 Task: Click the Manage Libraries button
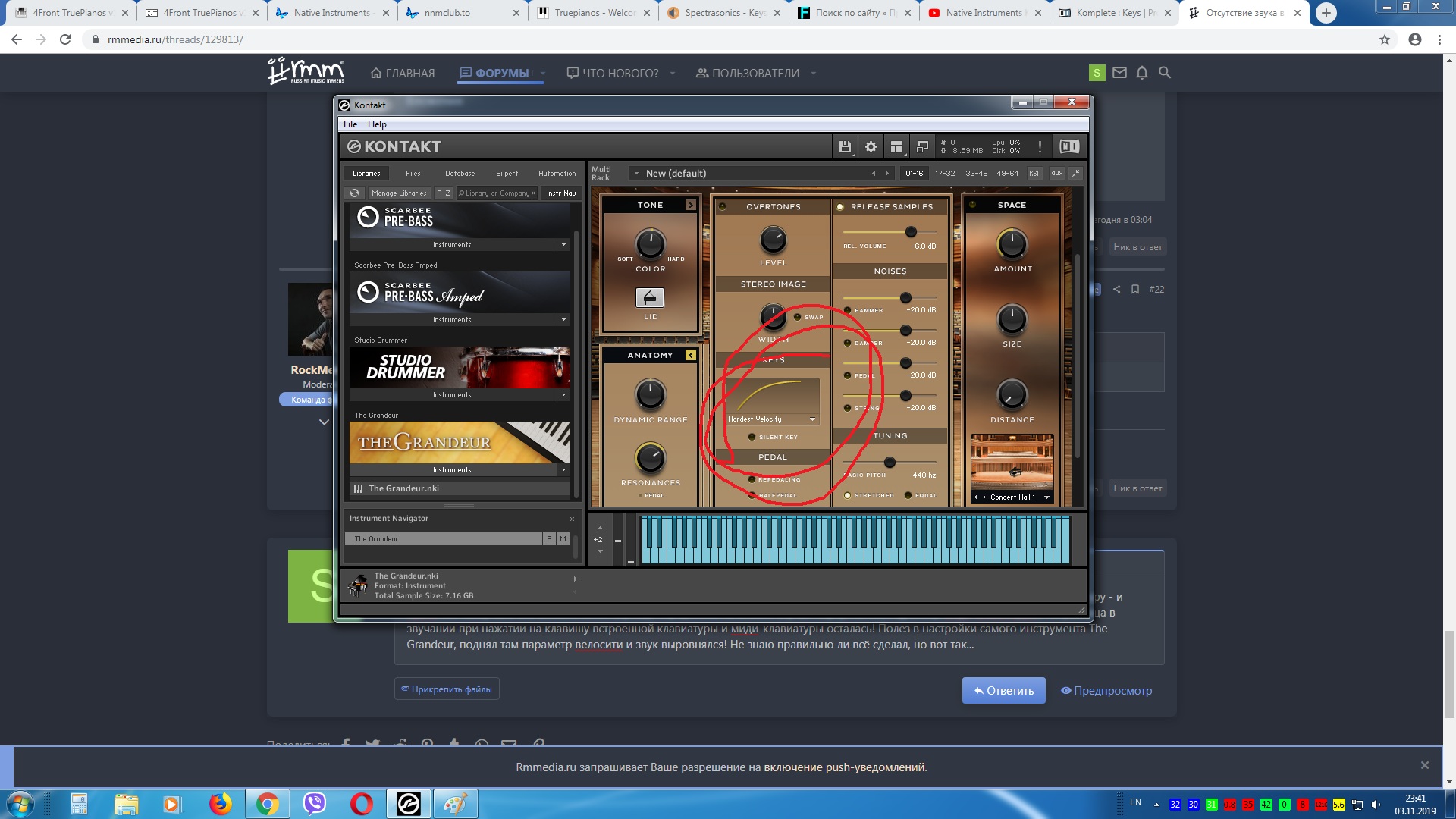pos(399,193)
